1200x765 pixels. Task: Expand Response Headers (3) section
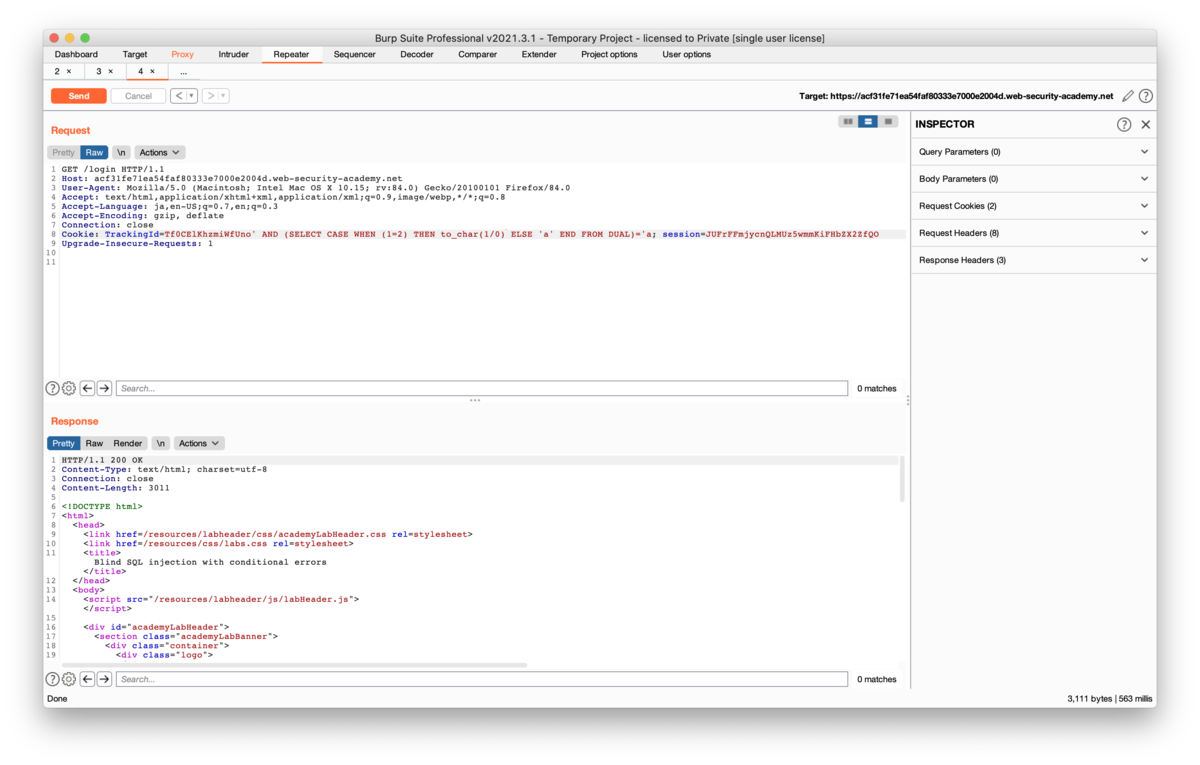click(1033, 260)
